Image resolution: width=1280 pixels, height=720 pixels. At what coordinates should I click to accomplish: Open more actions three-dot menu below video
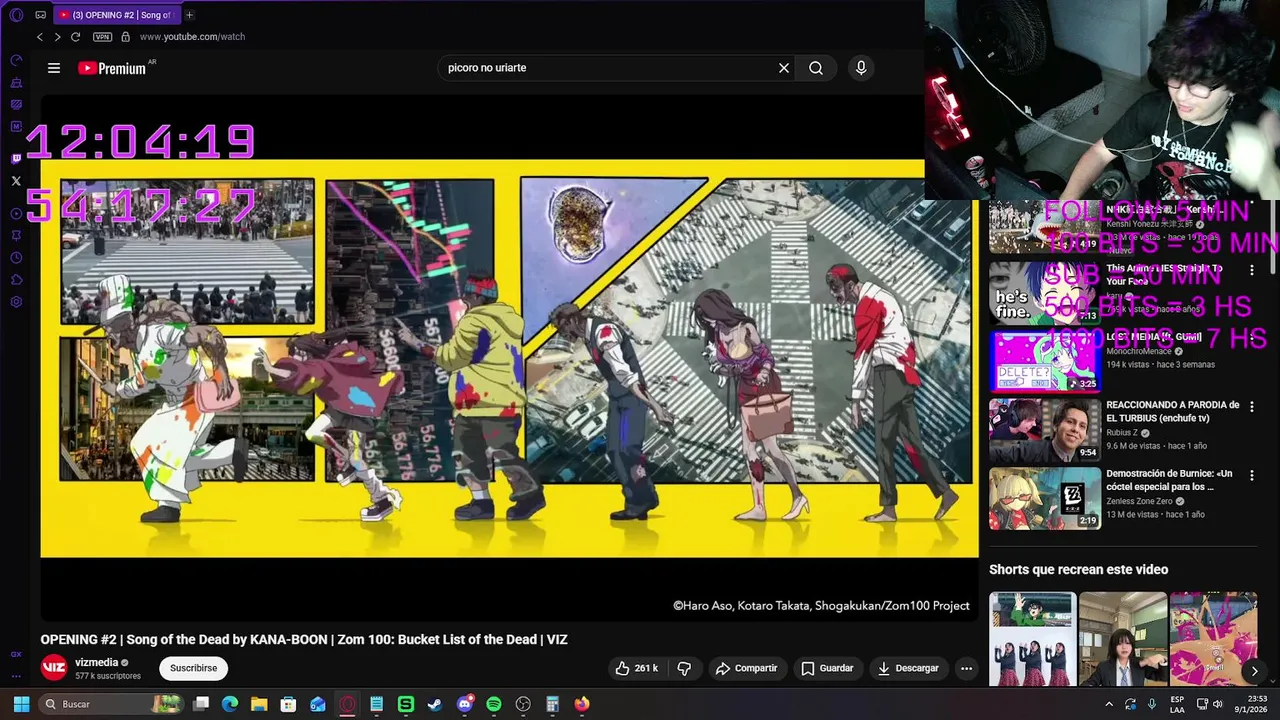pos(966,668)
